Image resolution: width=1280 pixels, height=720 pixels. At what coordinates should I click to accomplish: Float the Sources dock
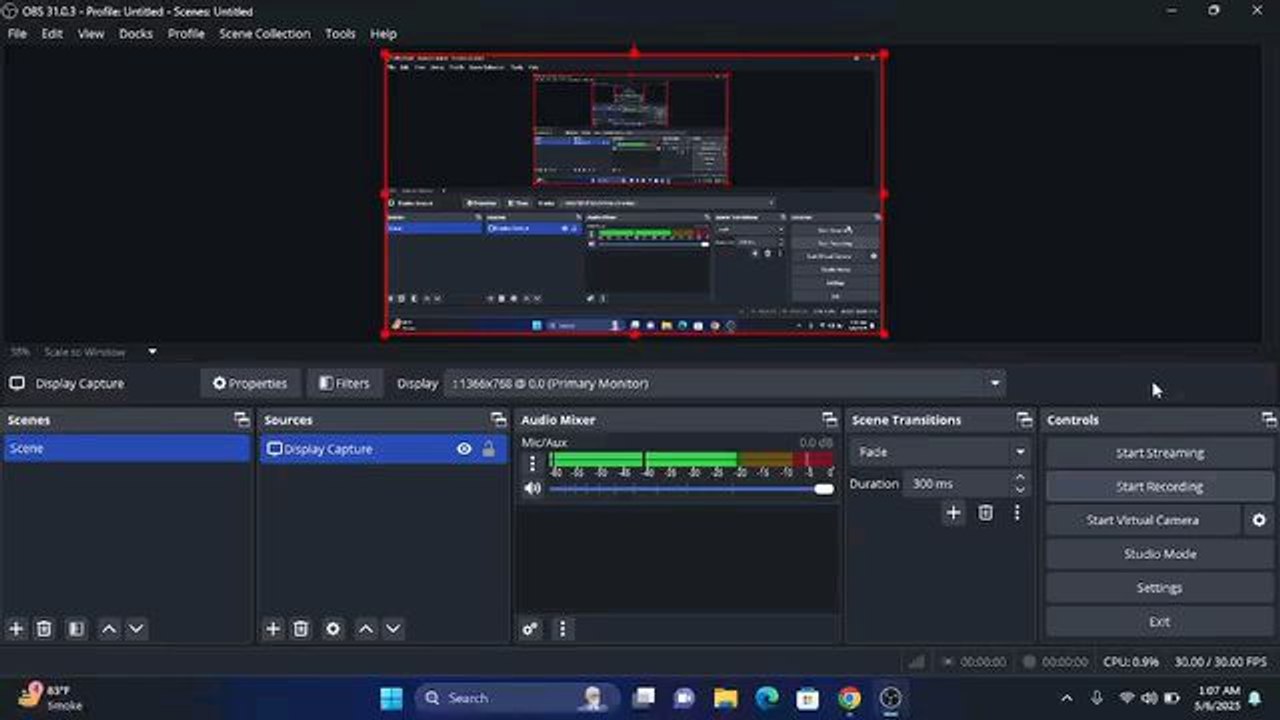coord(498,420)
